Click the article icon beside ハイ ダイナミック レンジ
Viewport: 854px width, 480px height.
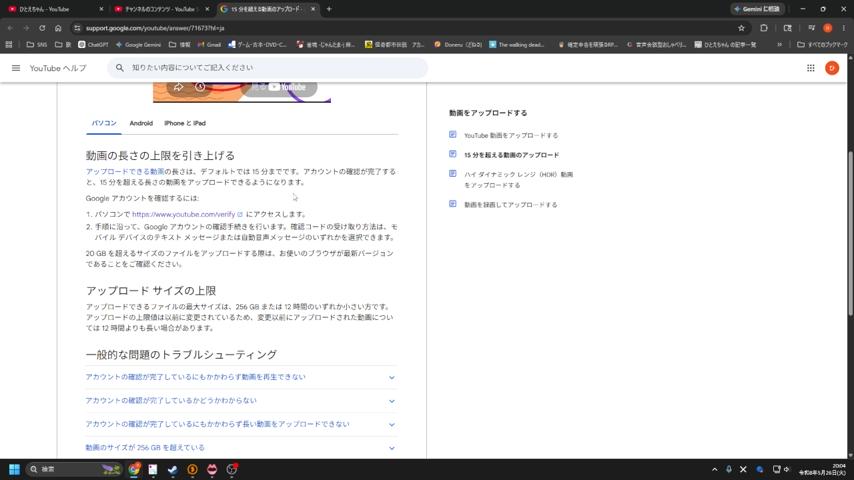tap(453, 174)
